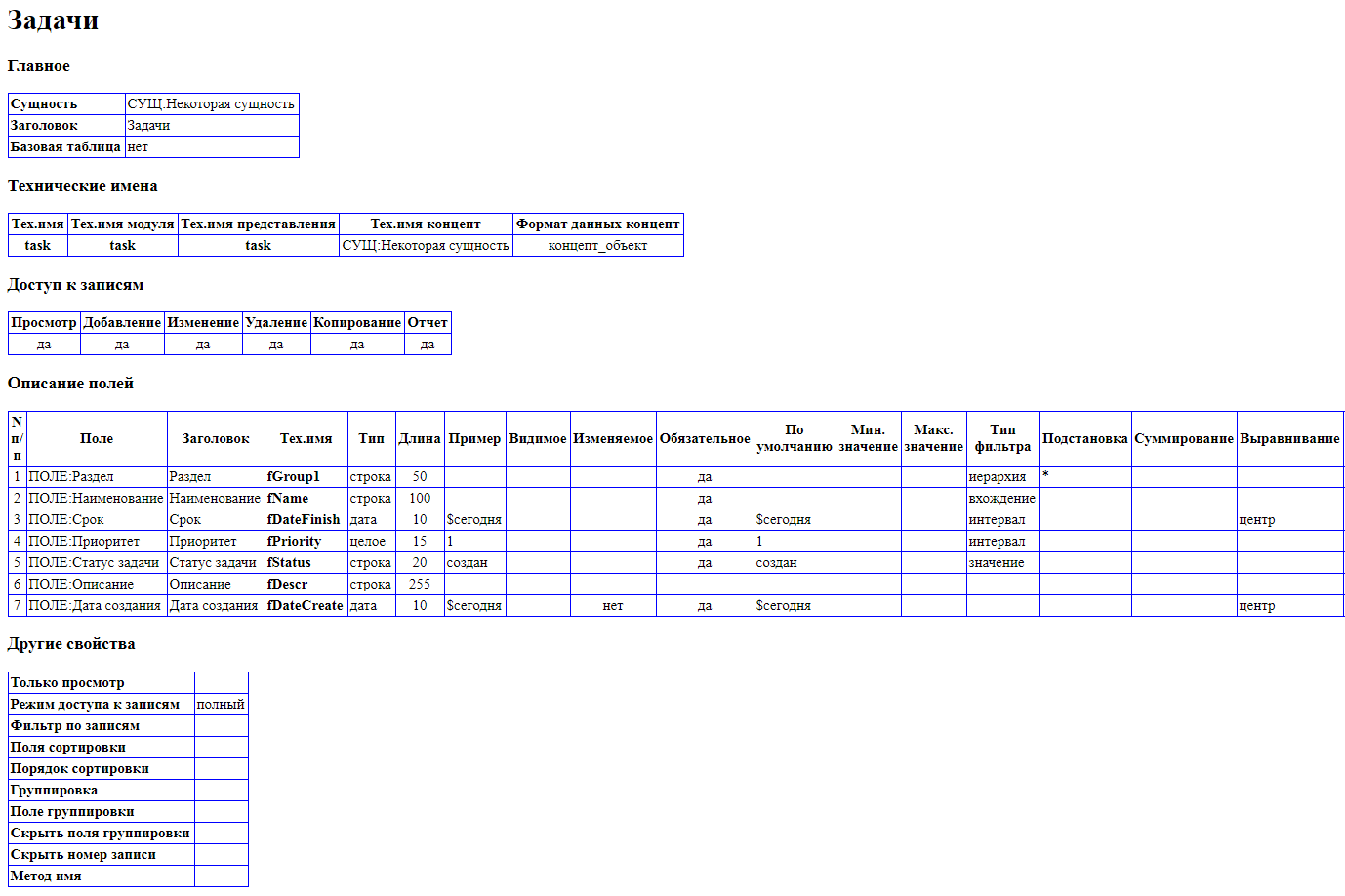Click the "Другие свойства" section heading

click(x=71, y=644)
